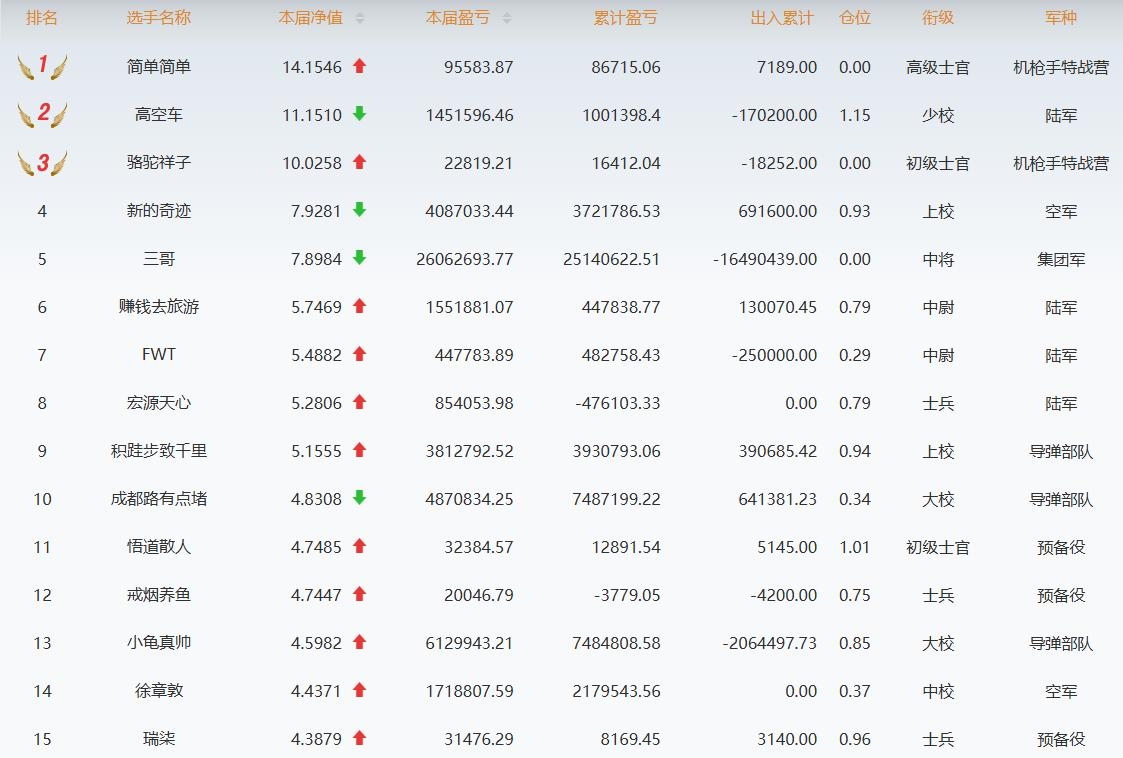1123x758 pixels.
Task: Click the 军种 column header
Action: click(x=1061, y=18)
